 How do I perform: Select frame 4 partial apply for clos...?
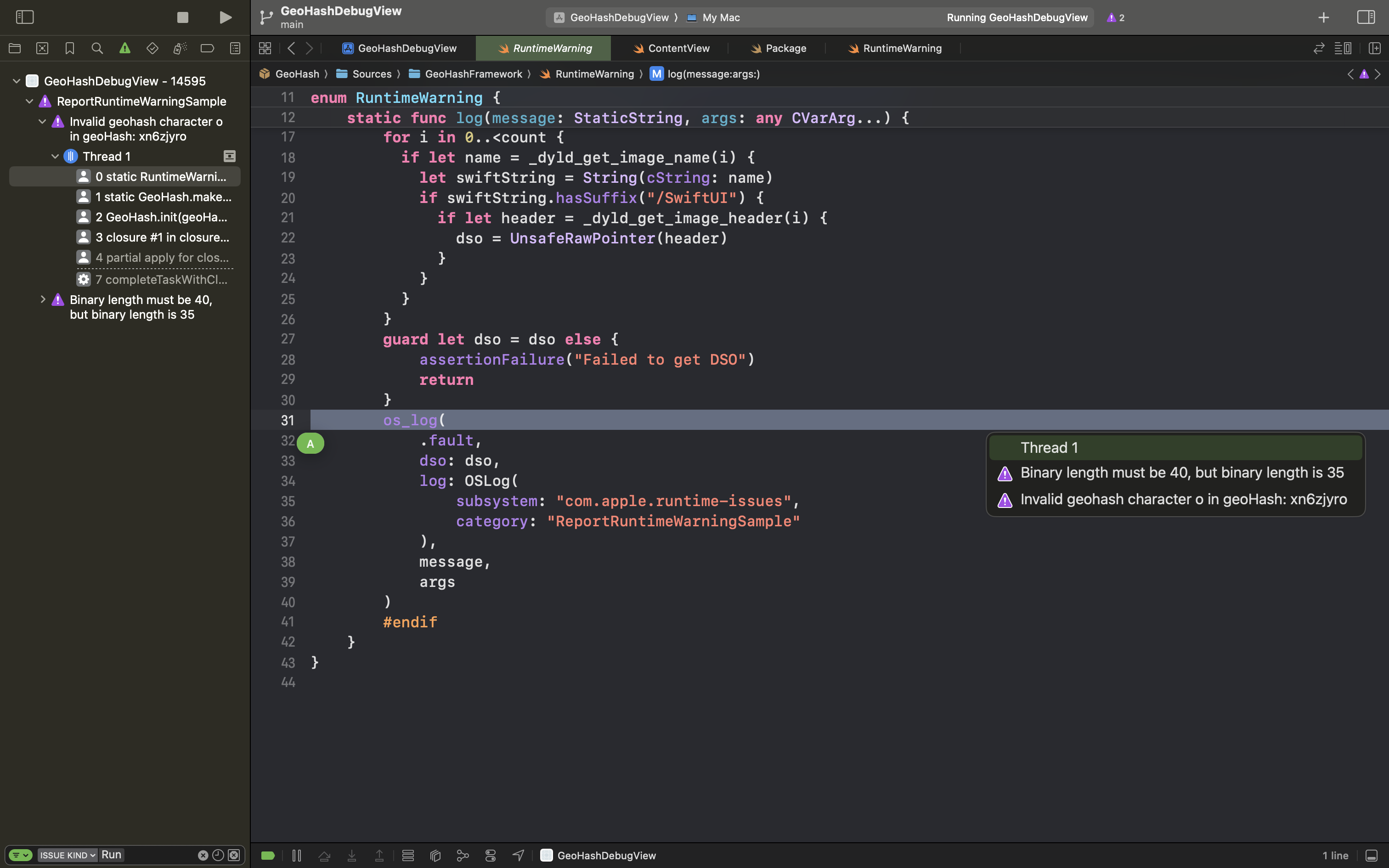(124, 257)
